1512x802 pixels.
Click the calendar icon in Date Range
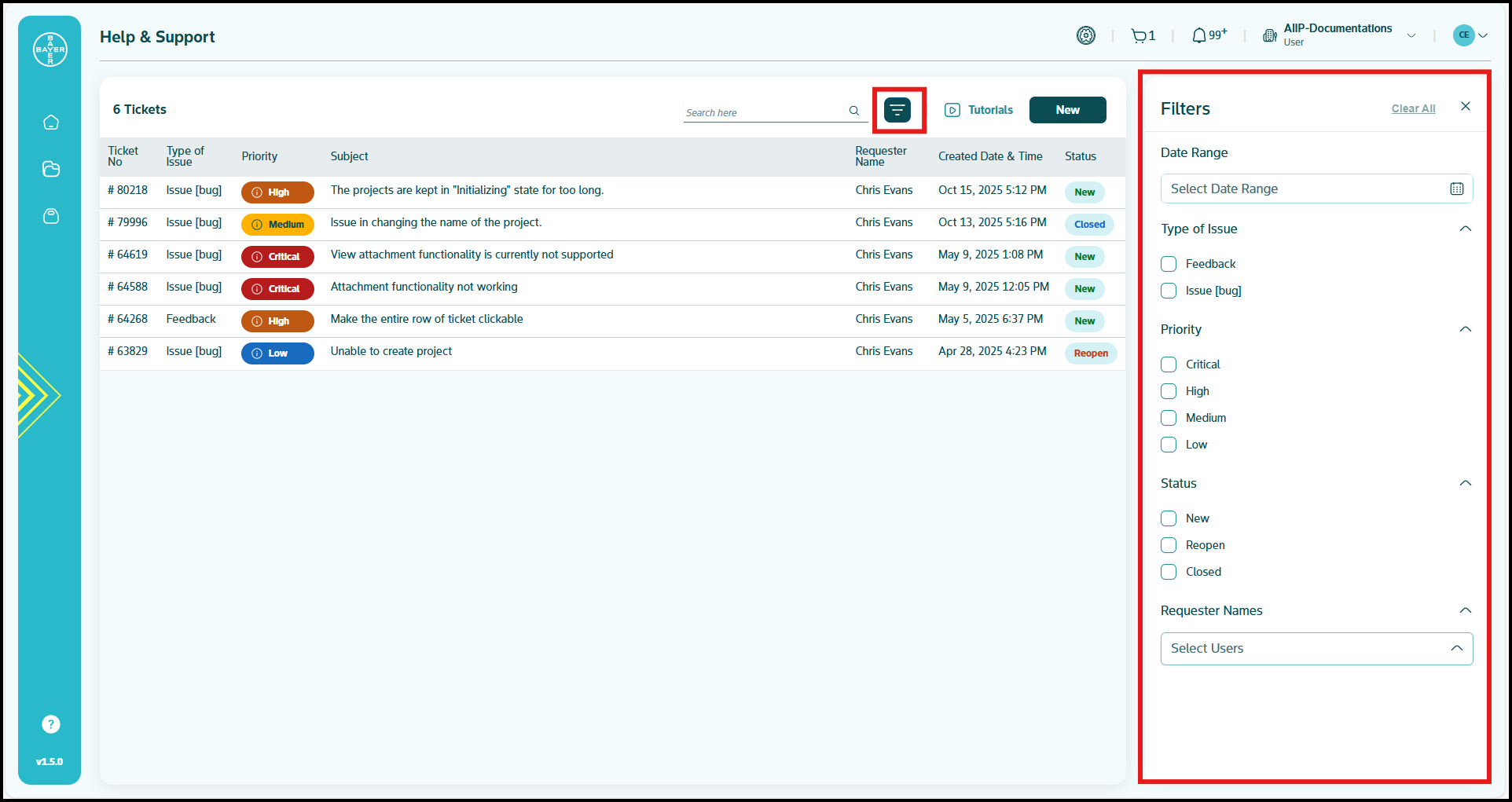click(1456, 189)
